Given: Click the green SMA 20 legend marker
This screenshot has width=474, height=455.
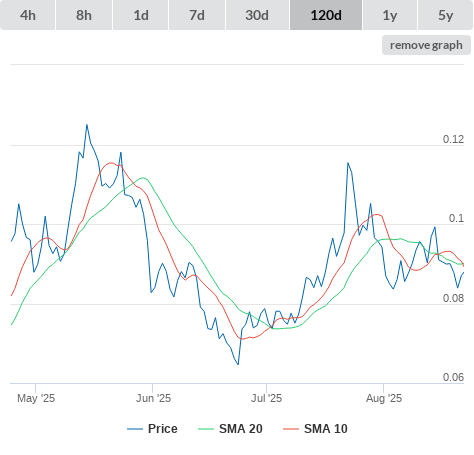Looking at the screenshot, I should pos(206,429).
